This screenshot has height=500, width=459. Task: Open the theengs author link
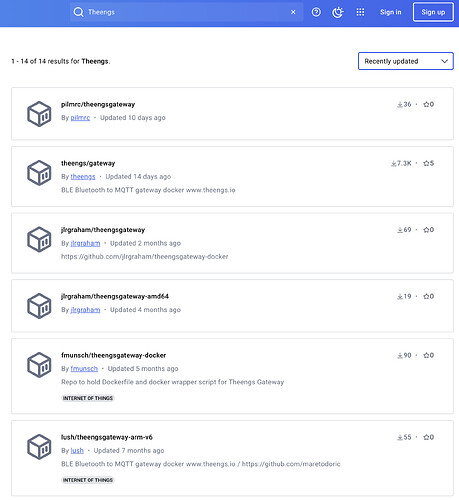83,177
